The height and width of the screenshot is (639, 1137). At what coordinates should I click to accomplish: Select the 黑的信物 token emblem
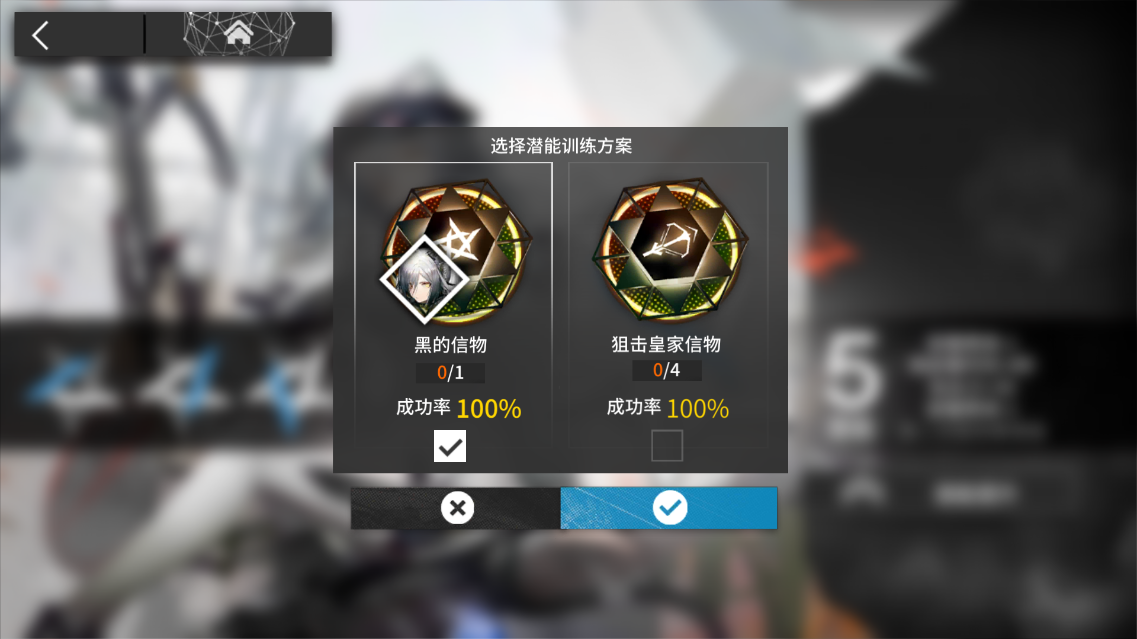click(458, 251)
